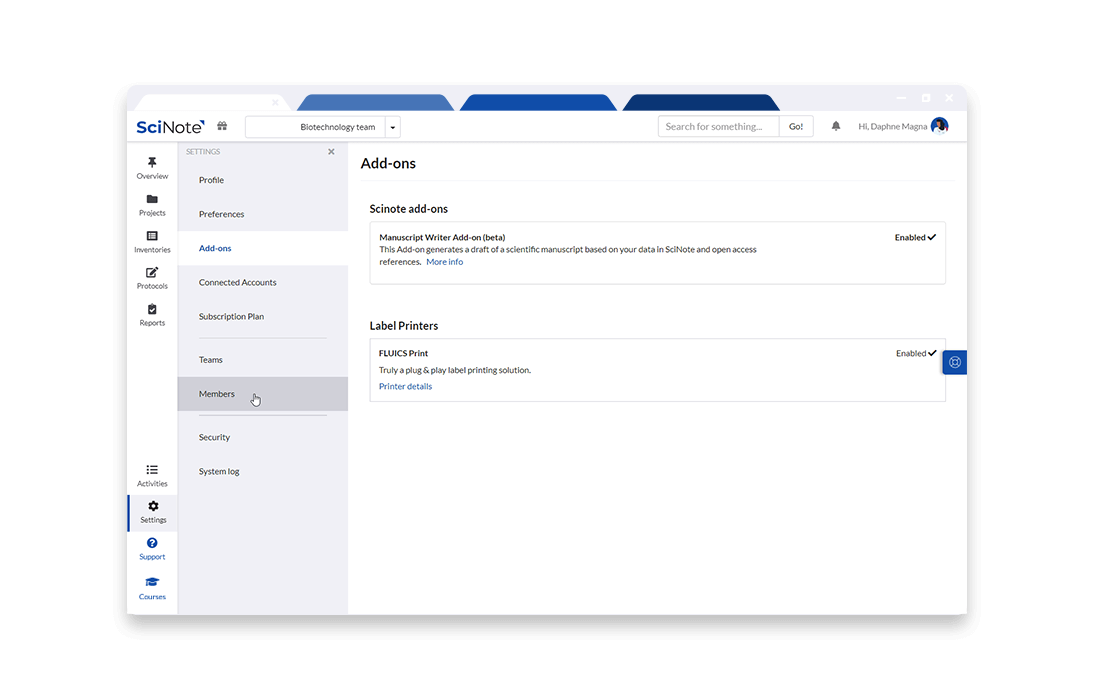
Task: Select the Projects icon in sidebar
Action: coord(152,204)
